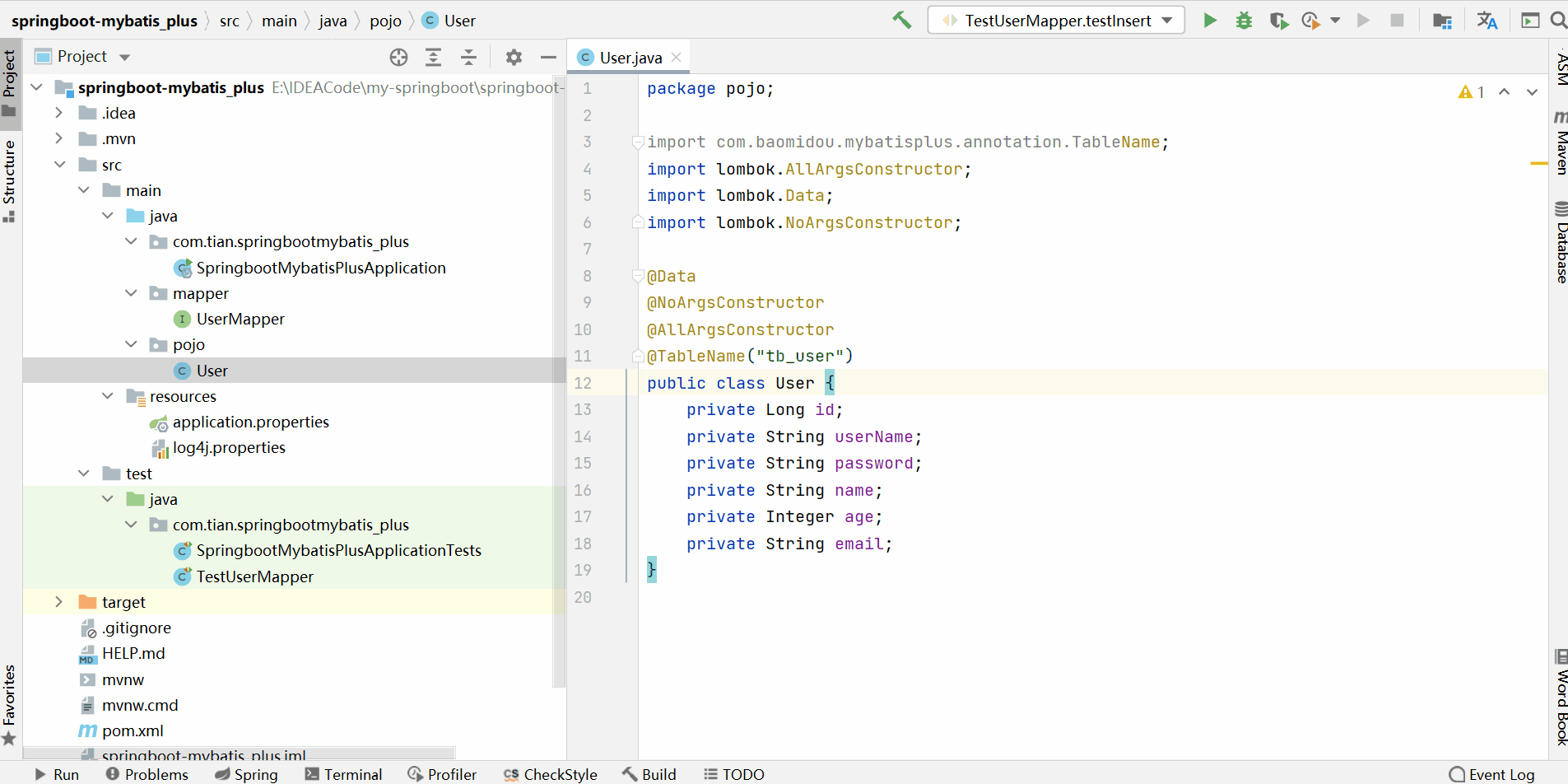
Task: Select application.properties in project tree
Action: pos(250,422)
